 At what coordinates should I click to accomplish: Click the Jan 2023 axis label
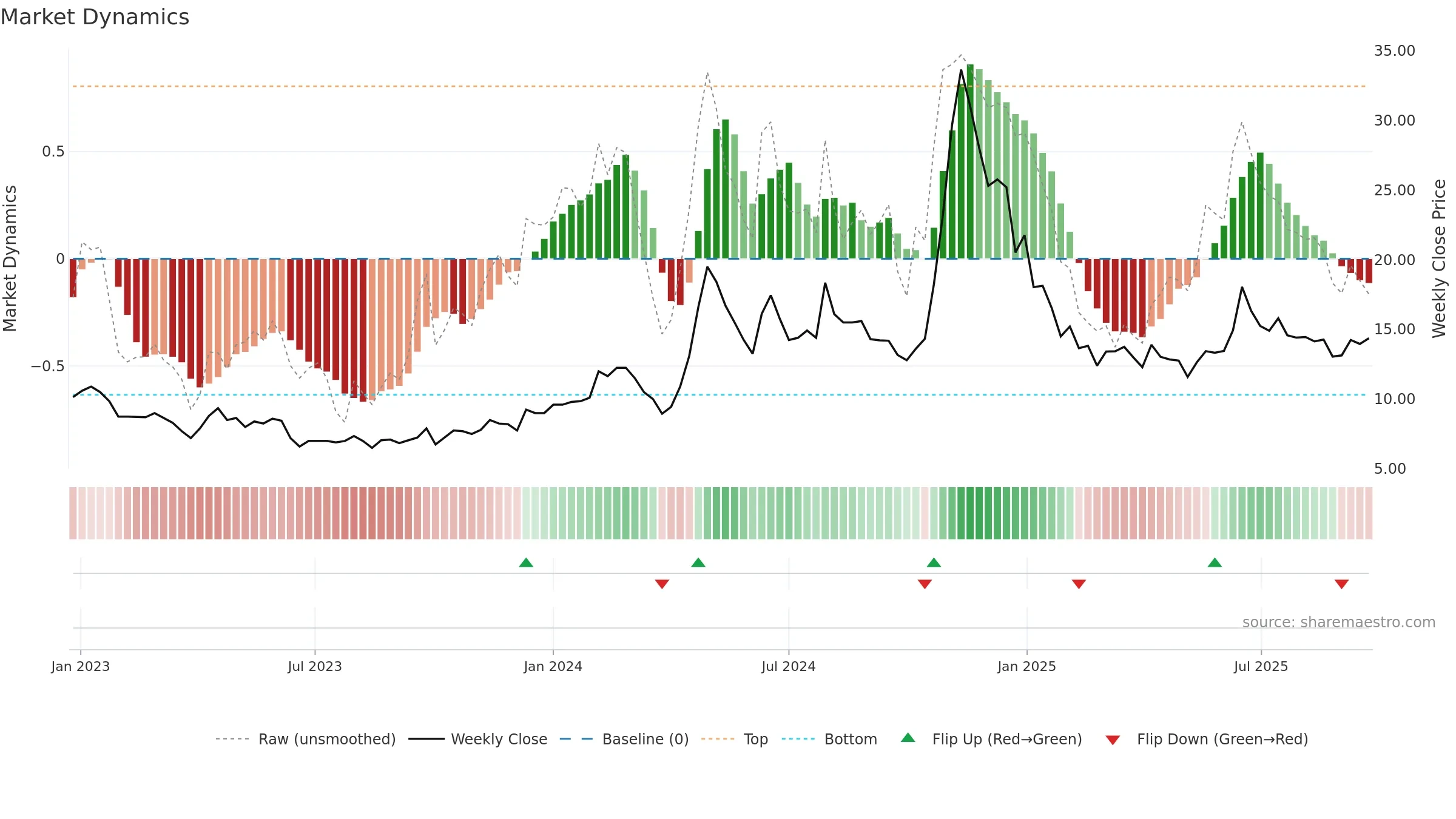coord(81,666)
